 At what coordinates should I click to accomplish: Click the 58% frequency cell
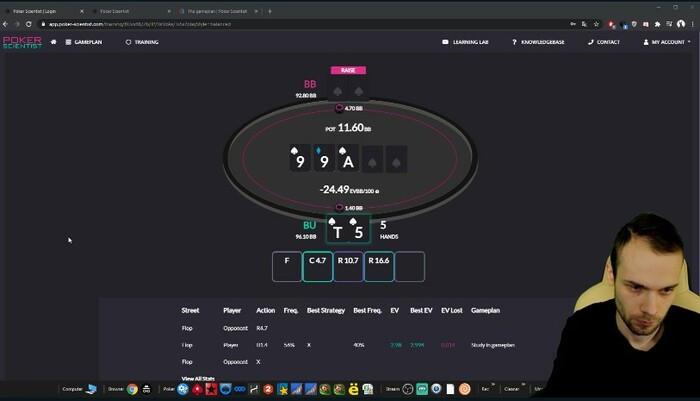[x=289, y=345]
